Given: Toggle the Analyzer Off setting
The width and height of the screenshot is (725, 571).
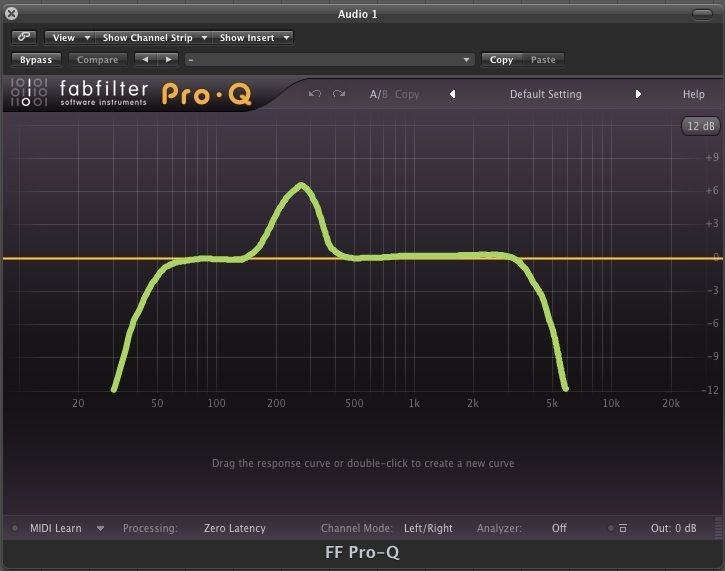Looking at the screenshot, I should click(x=559, y=528).
